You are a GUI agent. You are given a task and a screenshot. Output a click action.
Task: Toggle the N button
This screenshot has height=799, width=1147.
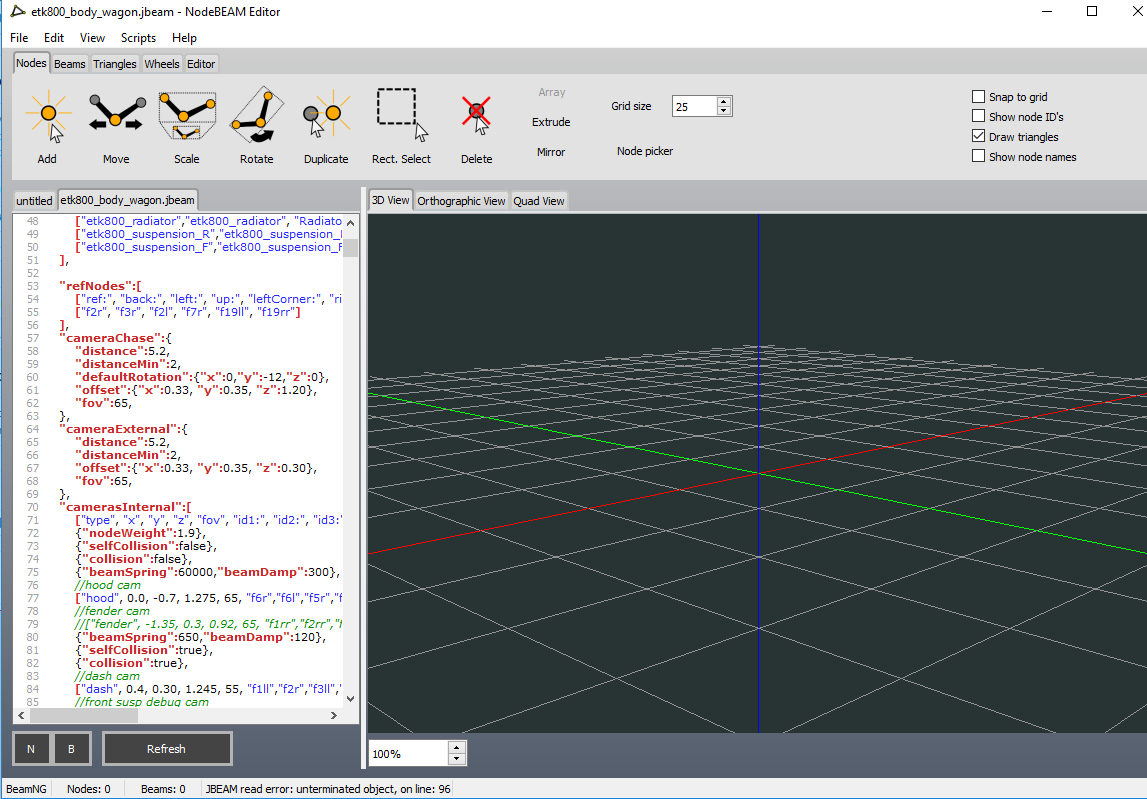point(31,749)
